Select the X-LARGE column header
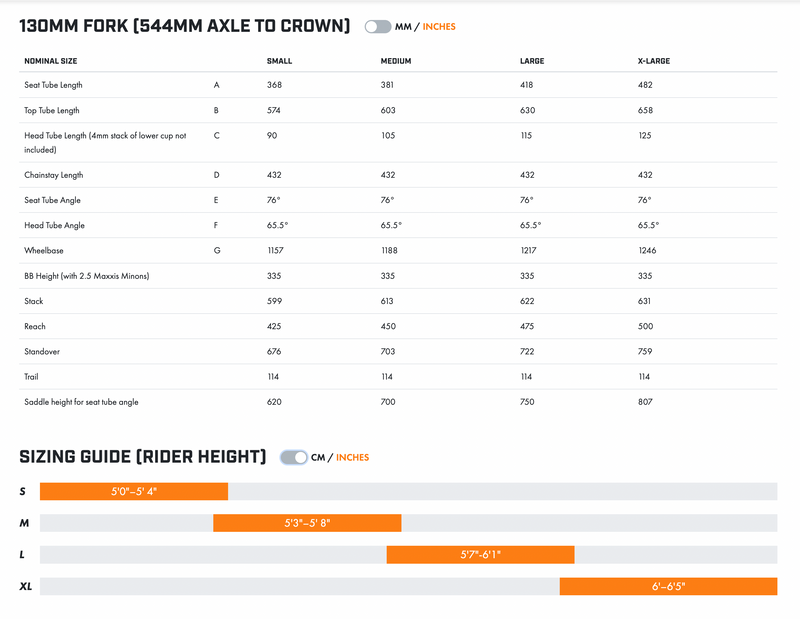 pyautogui.click(x=653, y=61)
